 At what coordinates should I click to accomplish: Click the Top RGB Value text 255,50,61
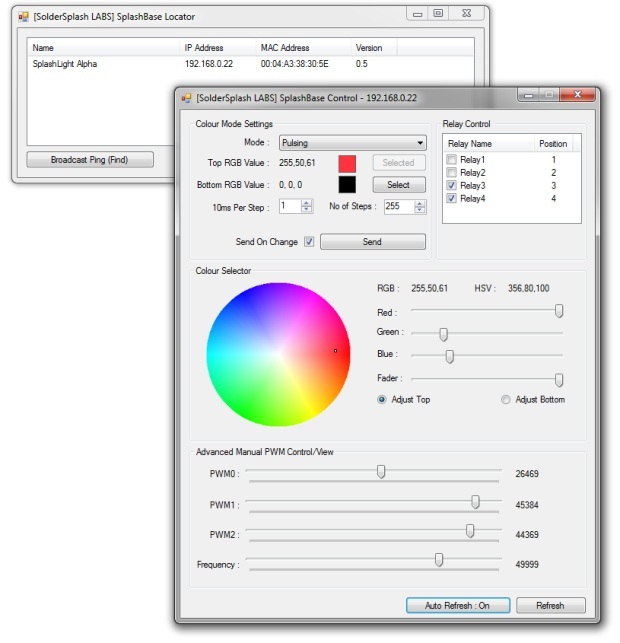point(297,163)
